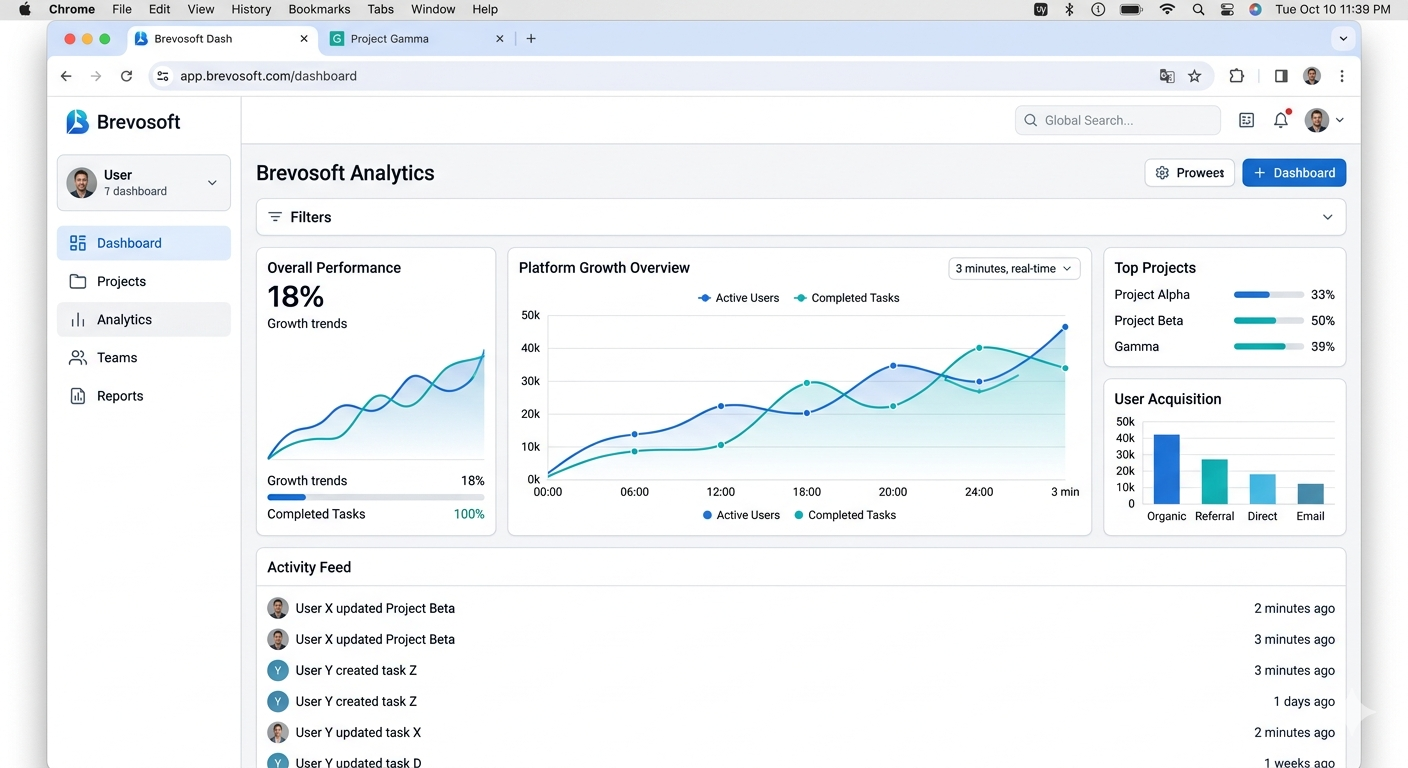Open macOS Spotlight search icon
Screen dimensions: 1408x768
tap(1198, 10)
